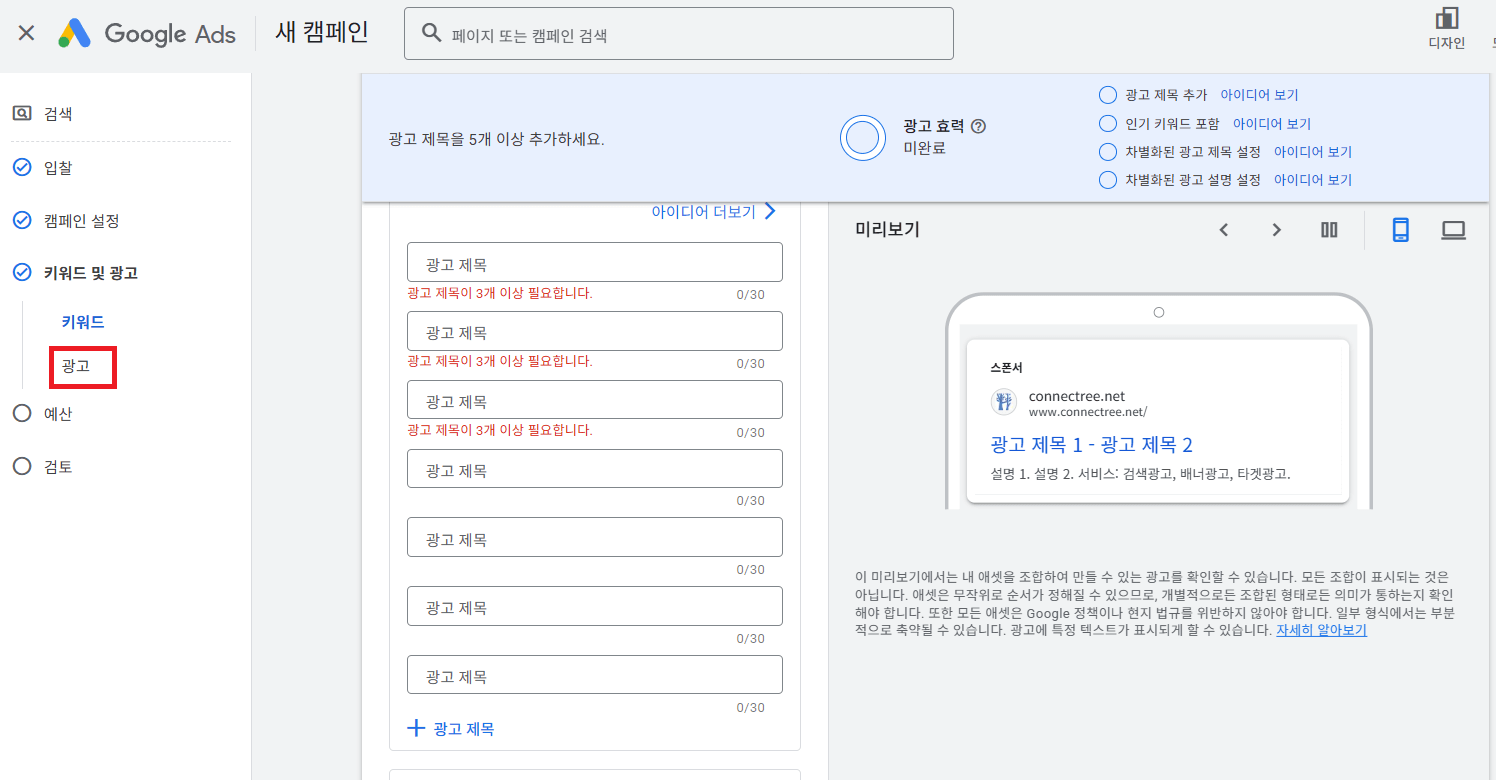
Task: Click the 키워드 및 광고 check icon
Action: (x=22, y=272)
